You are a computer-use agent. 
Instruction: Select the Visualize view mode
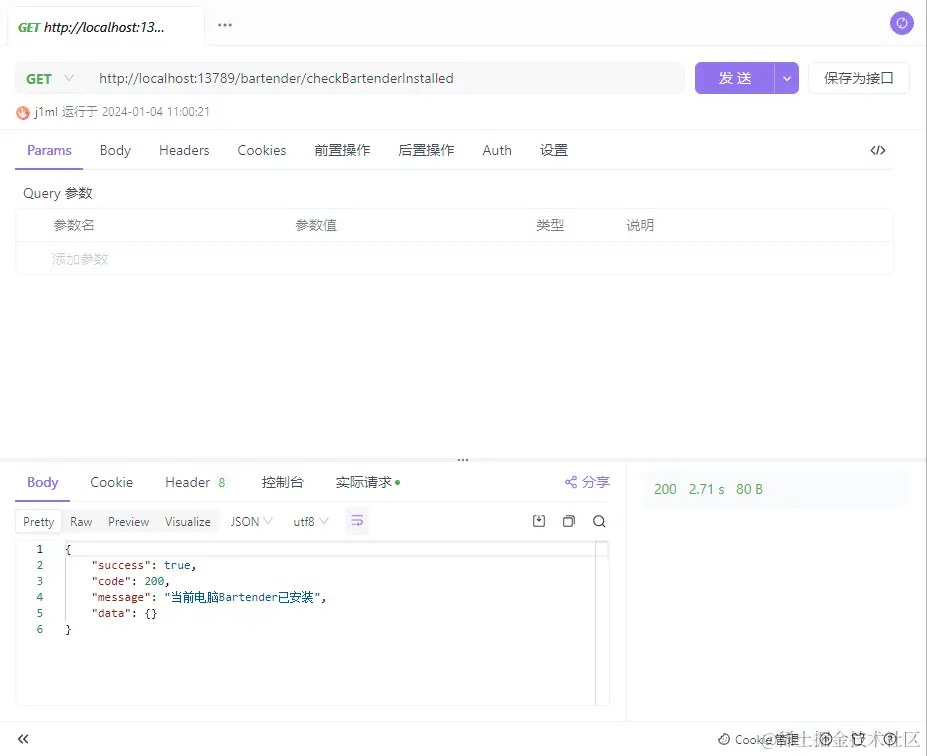[x=187, y=521]
